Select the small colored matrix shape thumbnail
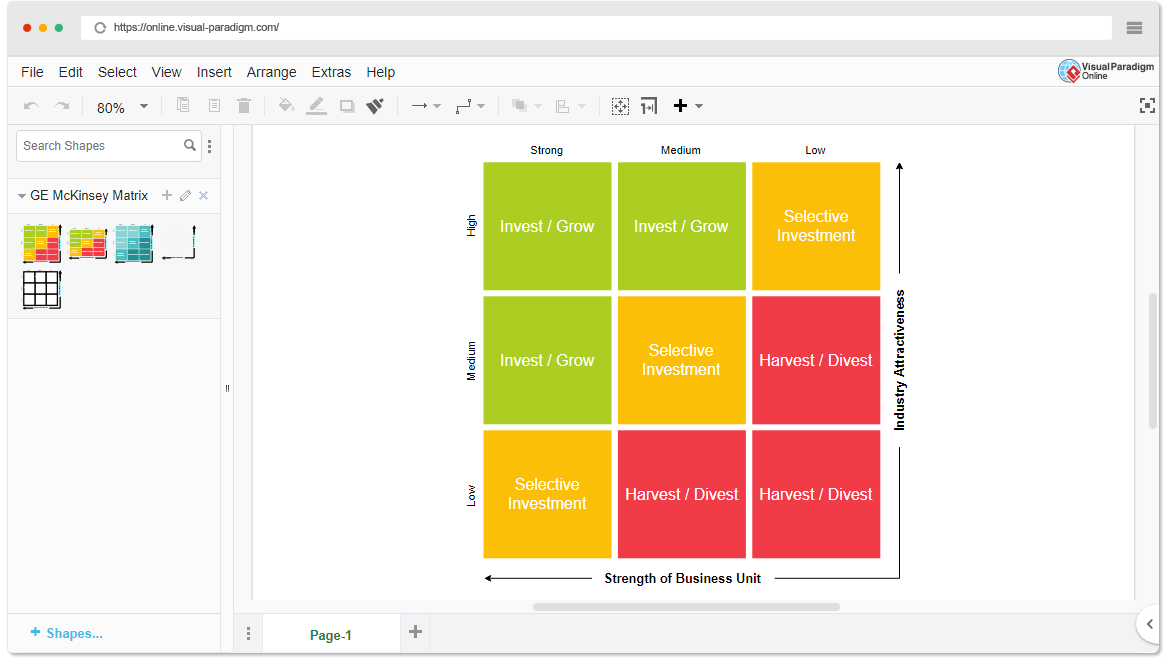Screen dimensions: 1170x665 pyautogui.click(x=88, y=243)
